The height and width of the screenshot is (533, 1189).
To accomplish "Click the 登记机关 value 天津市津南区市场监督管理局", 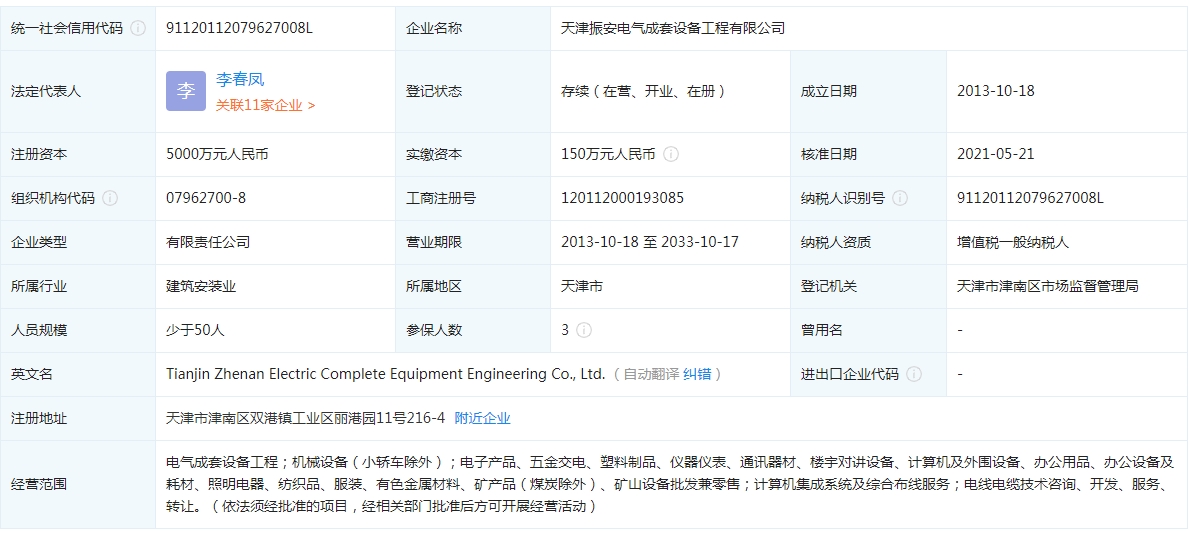I will click(1047, 286).
